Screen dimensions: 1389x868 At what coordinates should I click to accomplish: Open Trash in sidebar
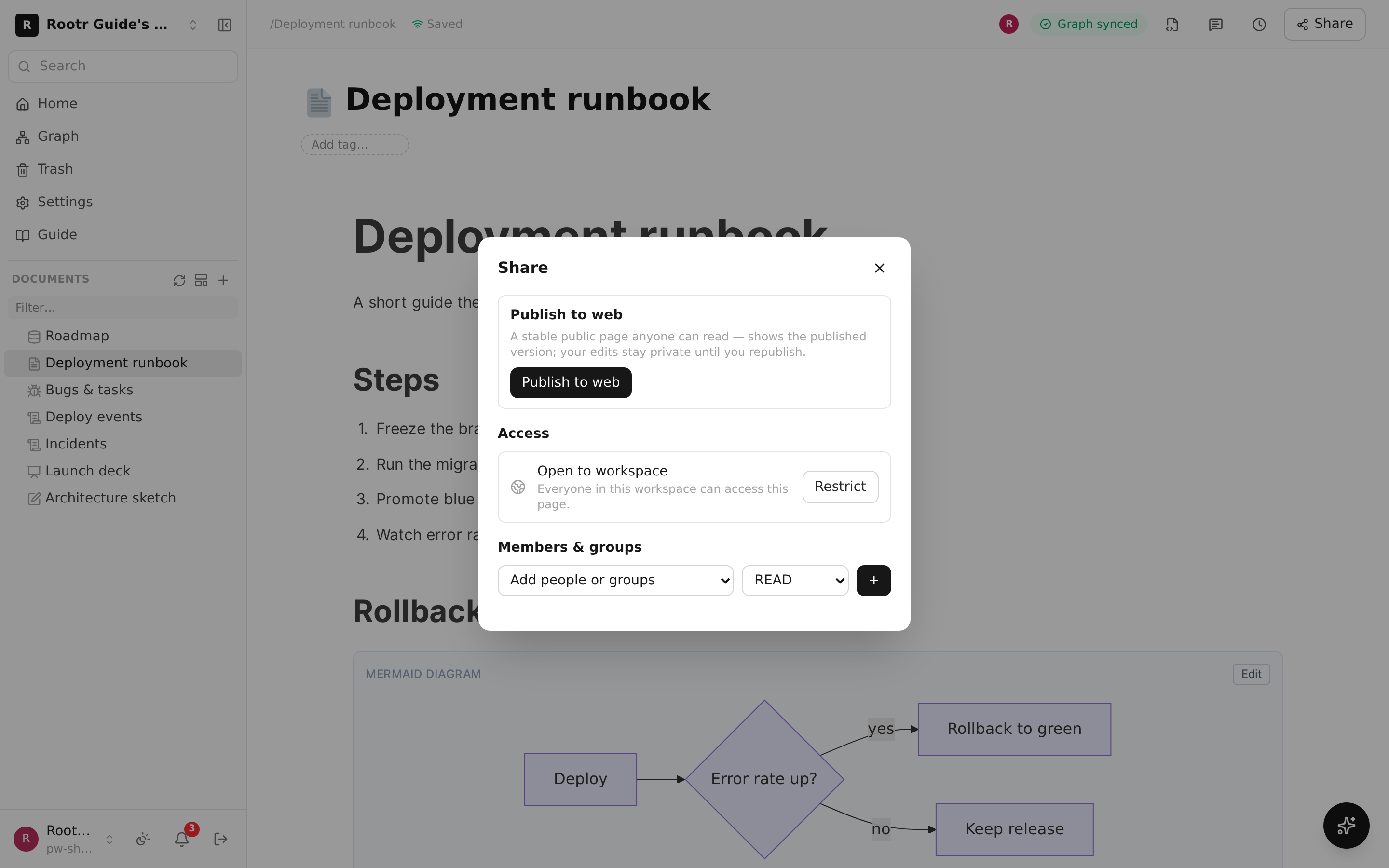(x=123, y=169)
